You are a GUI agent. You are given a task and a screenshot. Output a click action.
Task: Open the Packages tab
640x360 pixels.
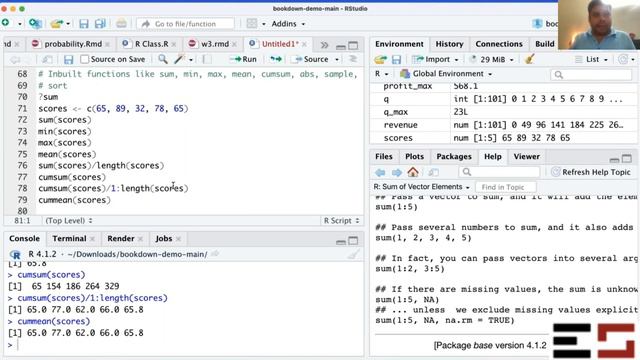click(454, 157)
